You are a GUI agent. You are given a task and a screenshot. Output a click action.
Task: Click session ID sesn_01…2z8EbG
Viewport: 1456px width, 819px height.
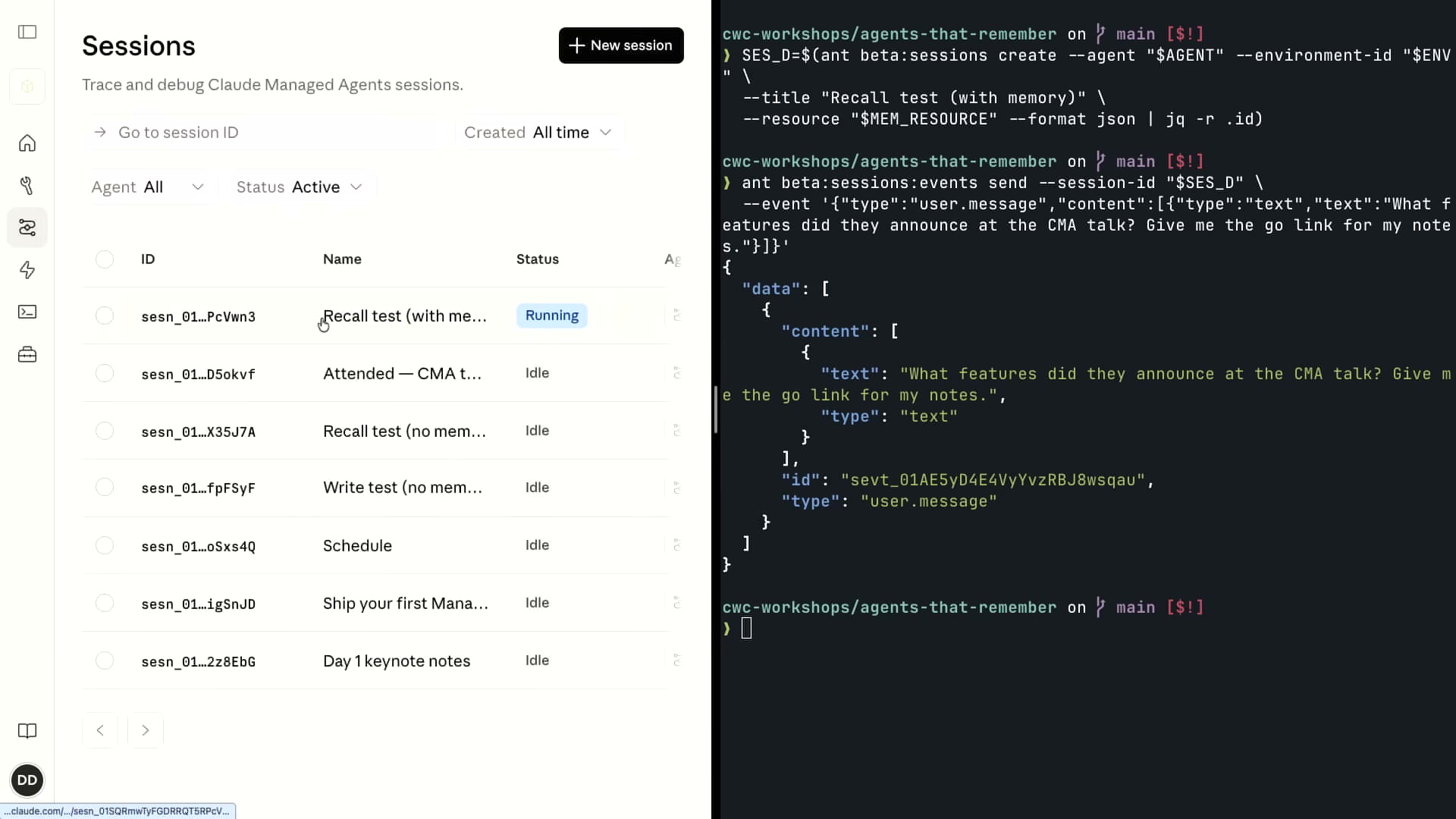(x=198, y=662)
